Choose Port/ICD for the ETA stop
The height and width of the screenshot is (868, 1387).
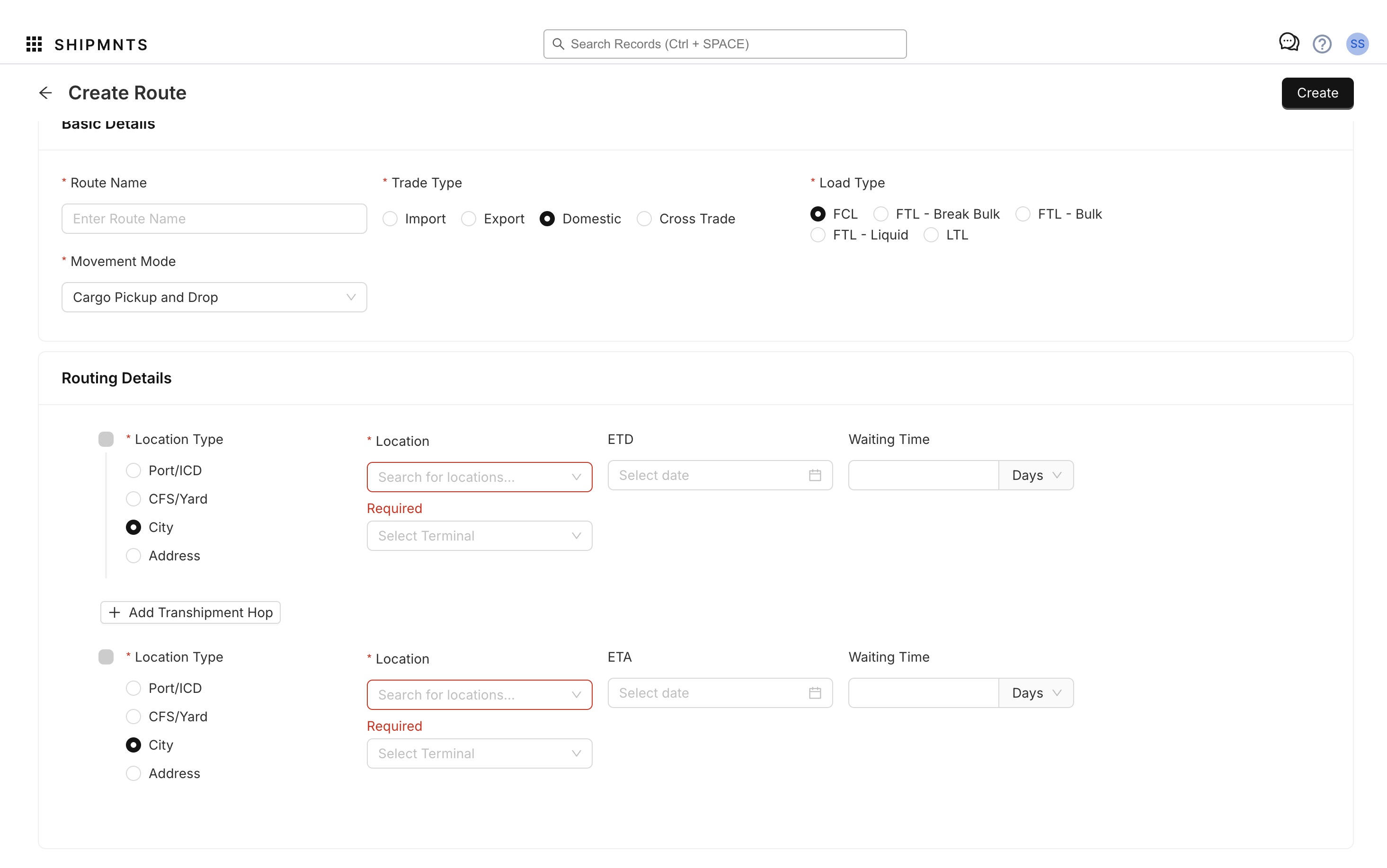(164, 688)
